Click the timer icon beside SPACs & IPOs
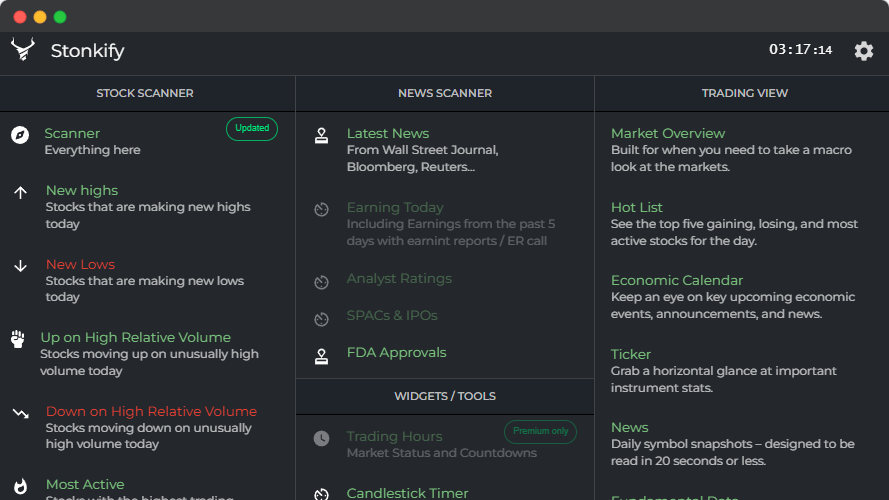 coord(321,319)
